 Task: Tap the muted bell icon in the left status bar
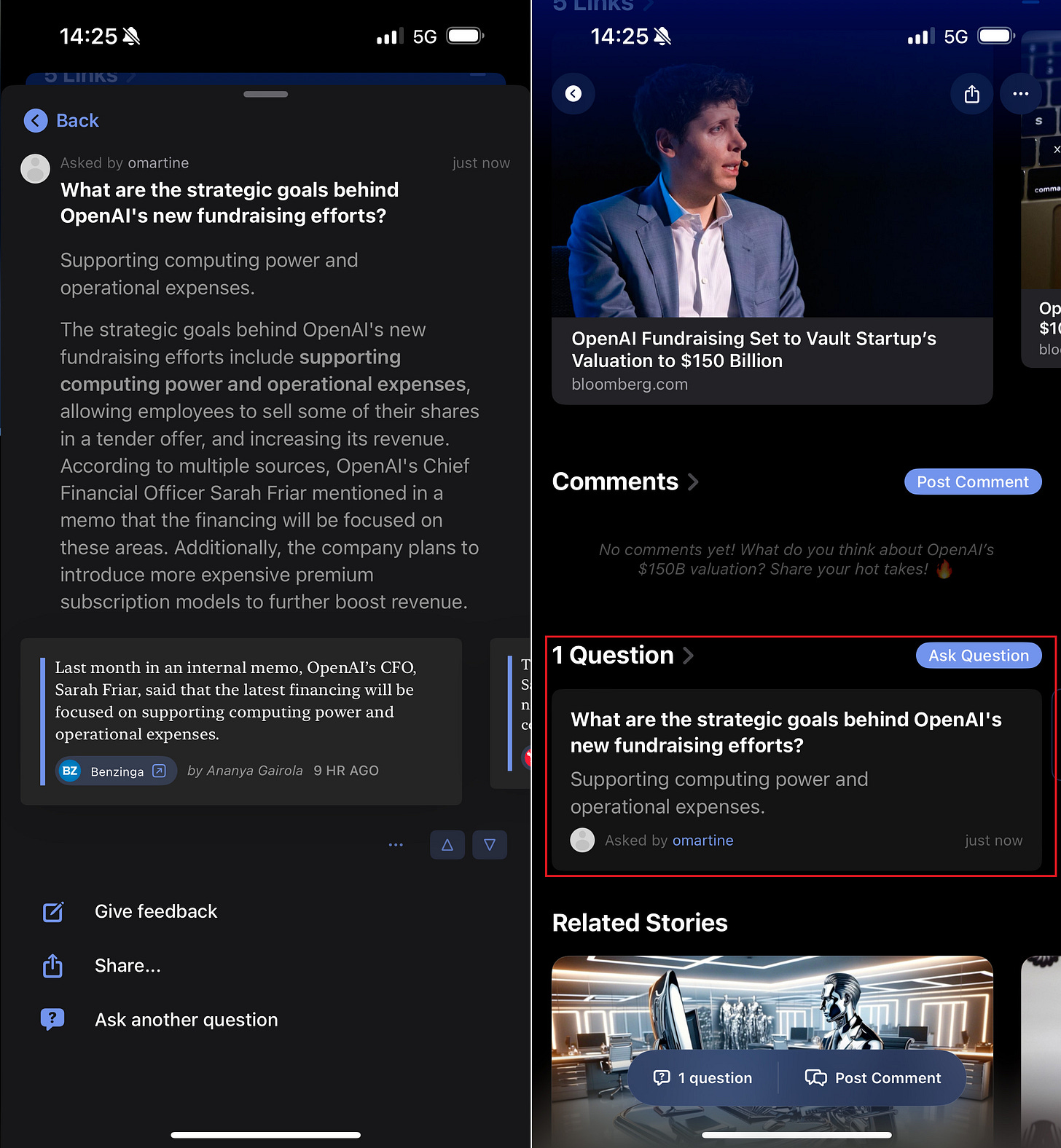pos(131,36)
